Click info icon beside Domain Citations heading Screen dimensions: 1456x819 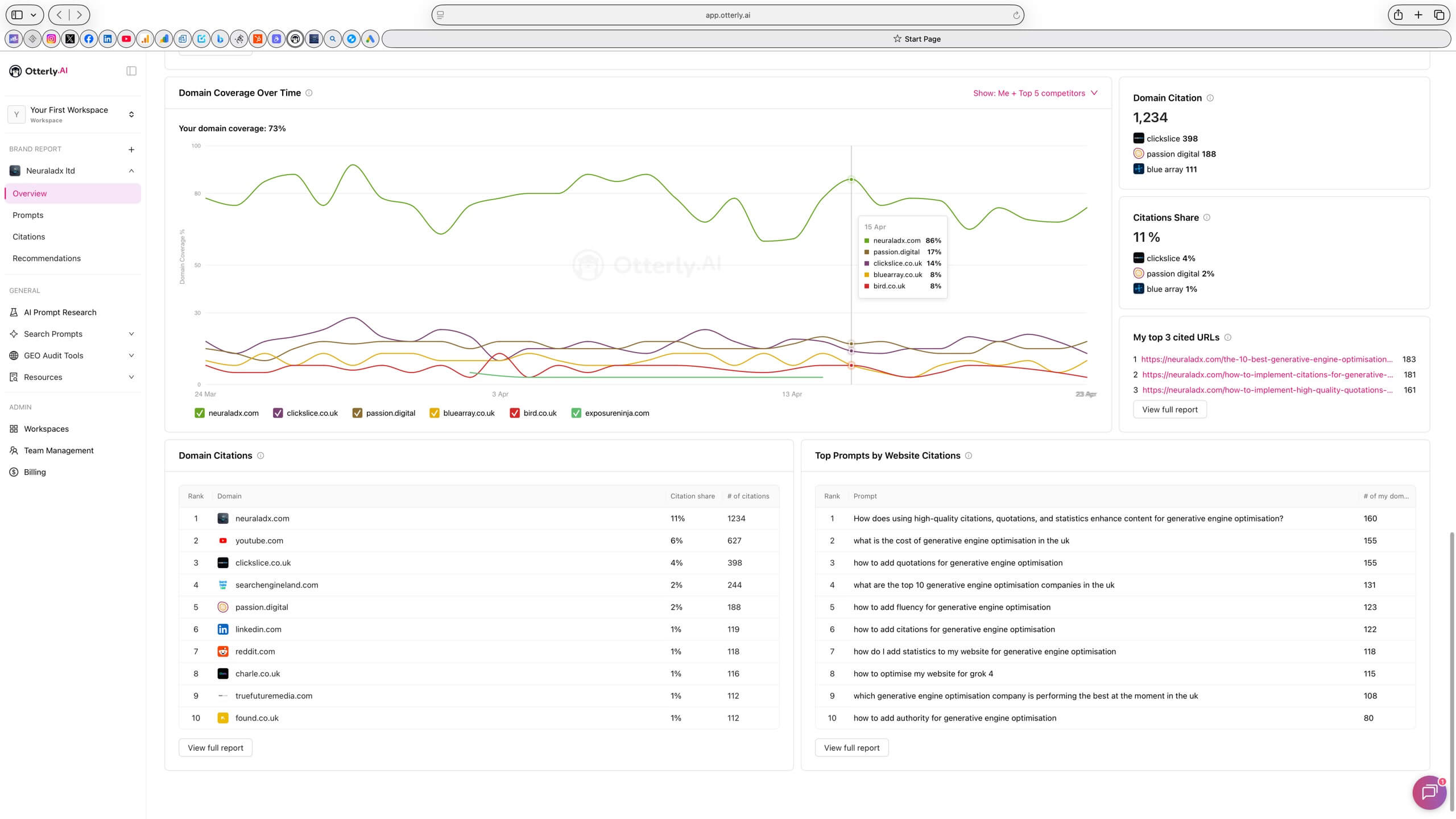[x=260, y=456]
